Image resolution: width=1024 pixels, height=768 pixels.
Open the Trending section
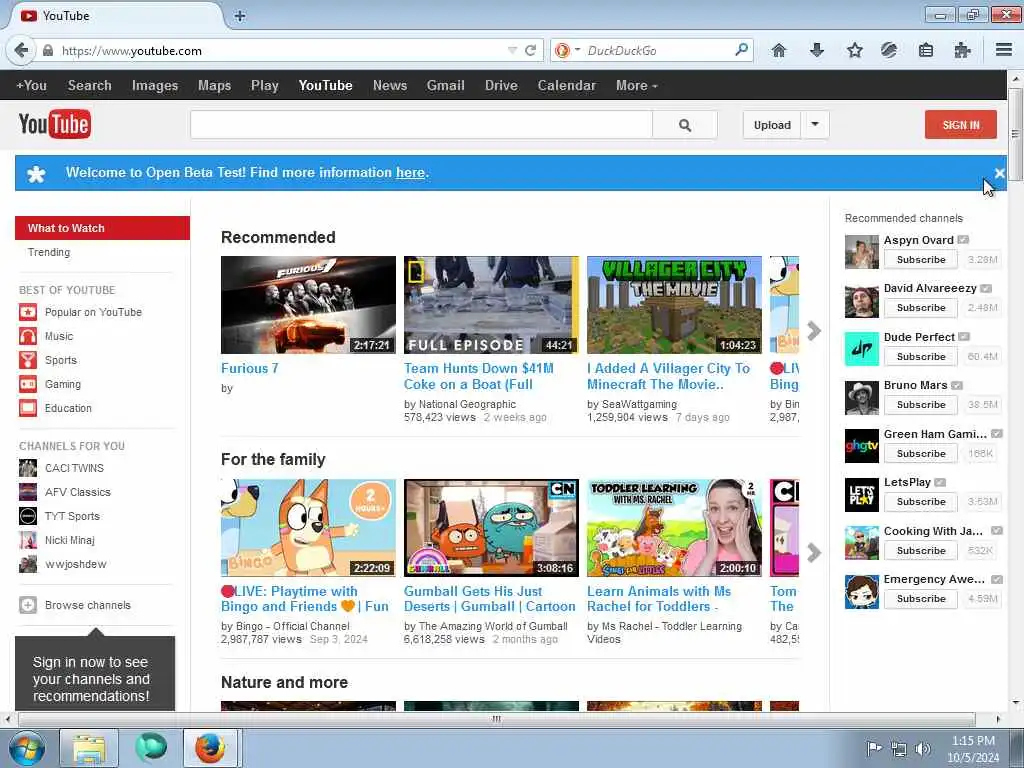tap(49, 252)
